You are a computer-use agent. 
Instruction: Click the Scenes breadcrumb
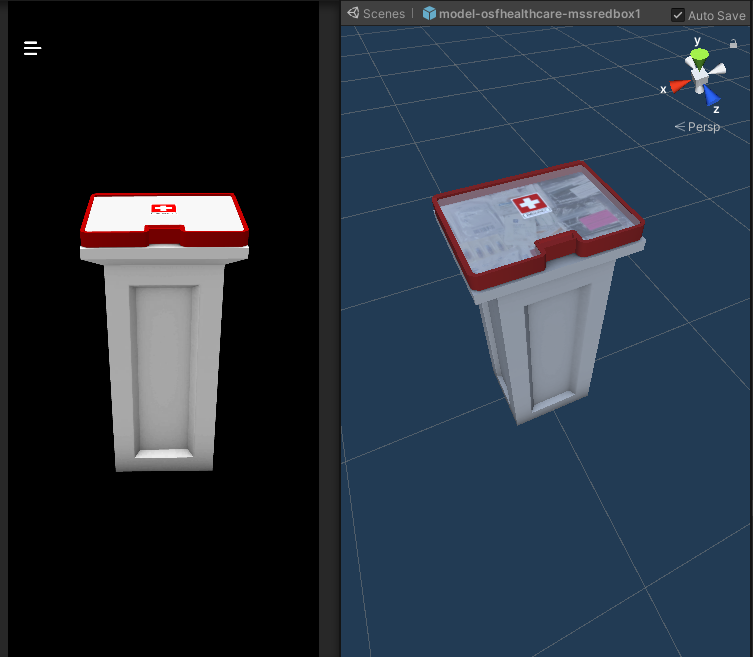tap(376, 13)
